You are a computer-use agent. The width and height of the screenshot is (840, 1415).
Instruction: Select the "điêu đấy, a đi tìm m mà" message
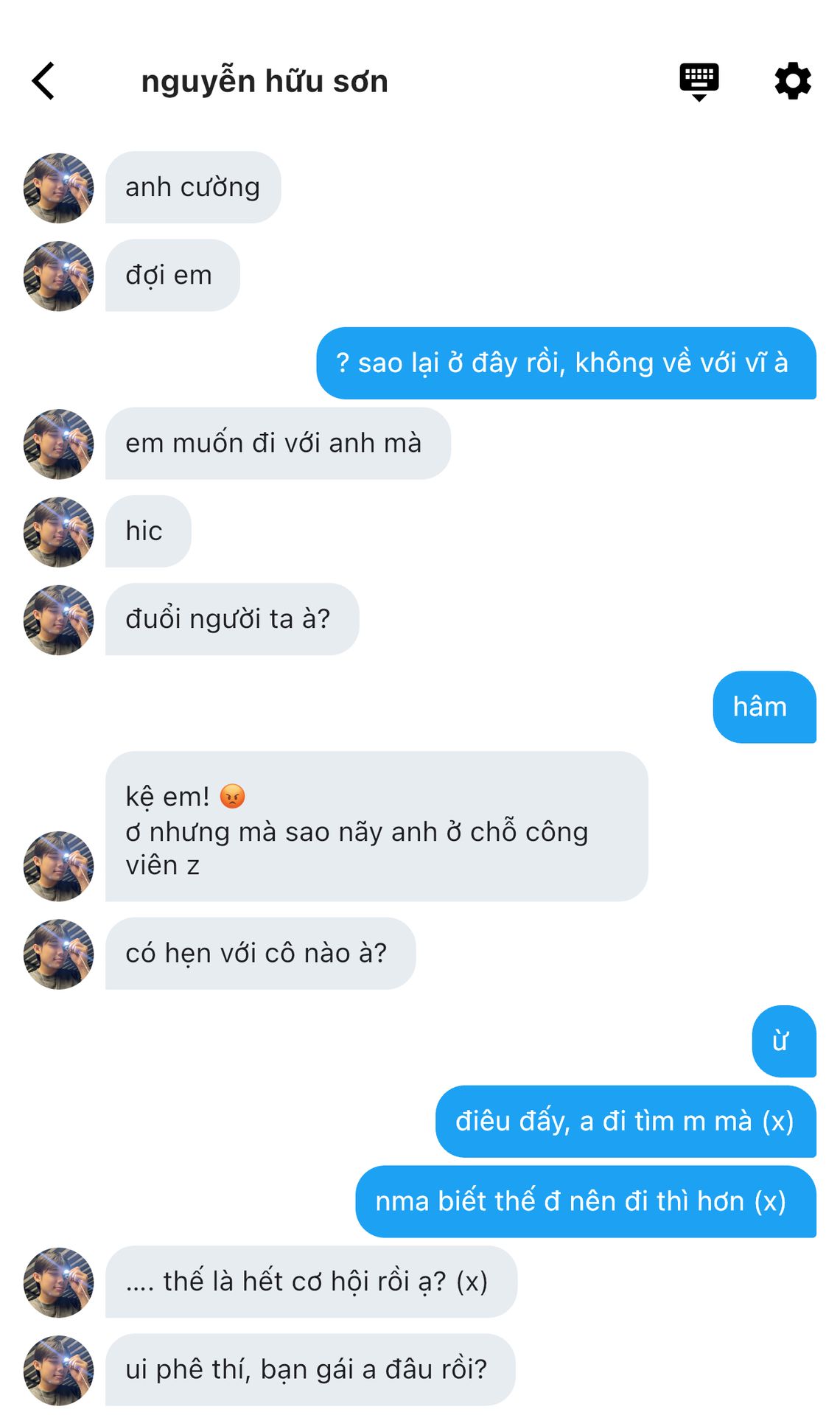point(625,1121)
